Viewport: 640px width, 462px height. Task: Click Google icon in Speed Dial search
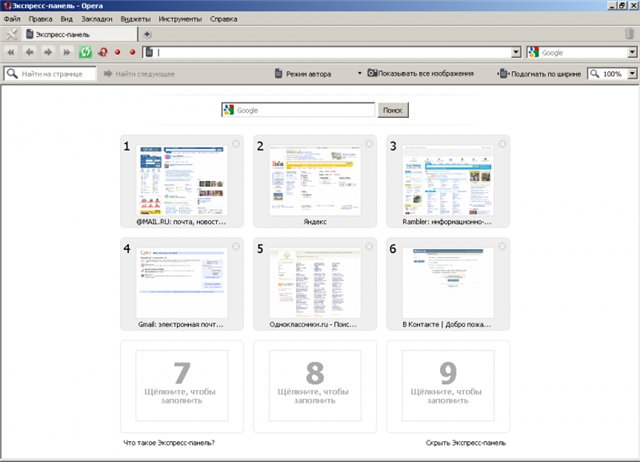(229, 110)
